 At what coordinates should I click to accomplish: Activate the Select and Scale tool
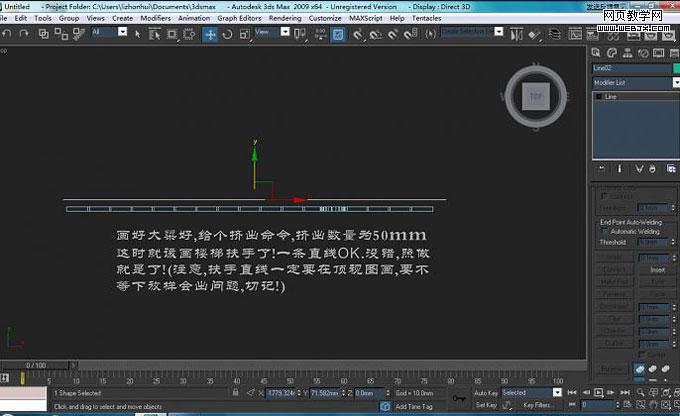245,34
